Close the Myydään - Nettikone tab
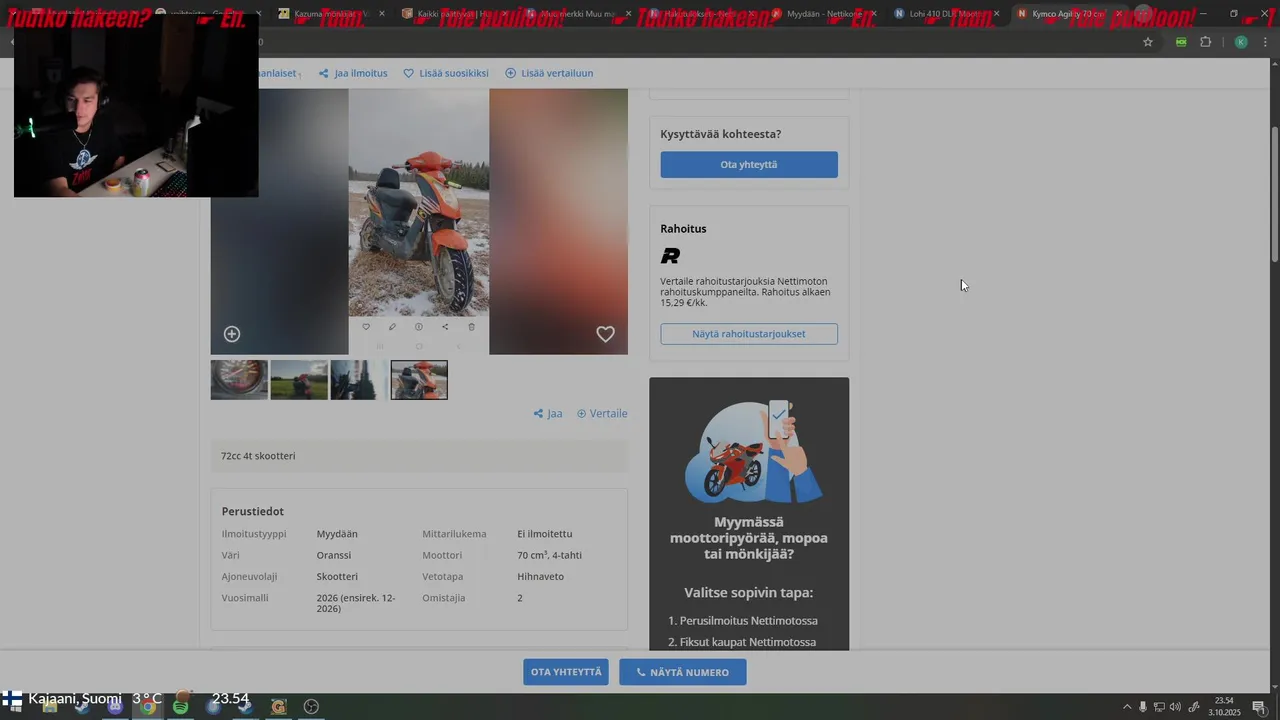Image resolution: width=1280 pixels, height=720 pixels. (874, 14)
